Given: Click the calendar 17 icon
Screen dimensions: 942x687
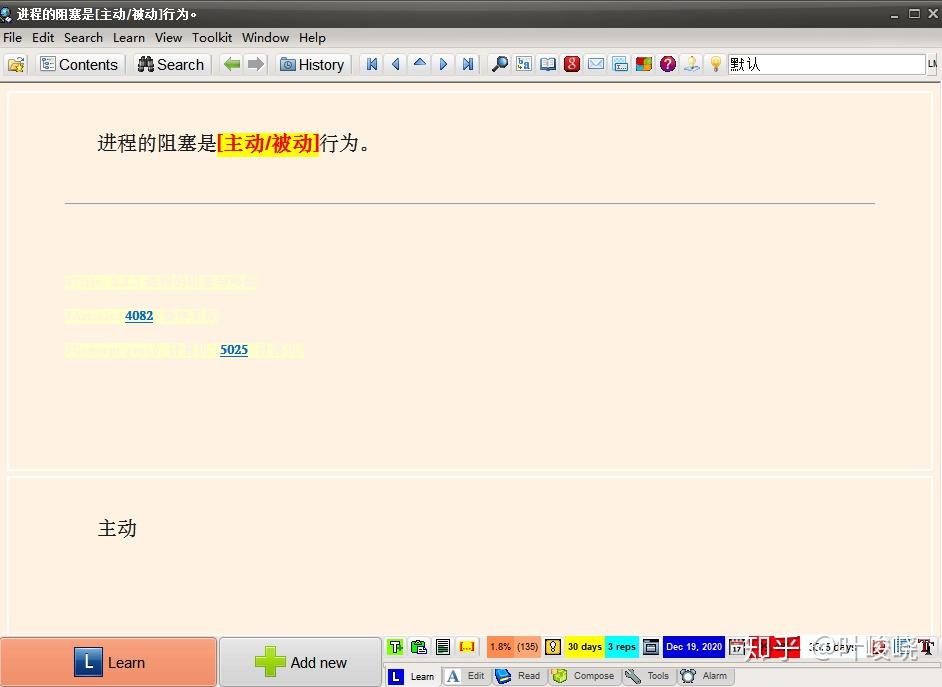Looking at the screenshot, I should tap(737, 647).
